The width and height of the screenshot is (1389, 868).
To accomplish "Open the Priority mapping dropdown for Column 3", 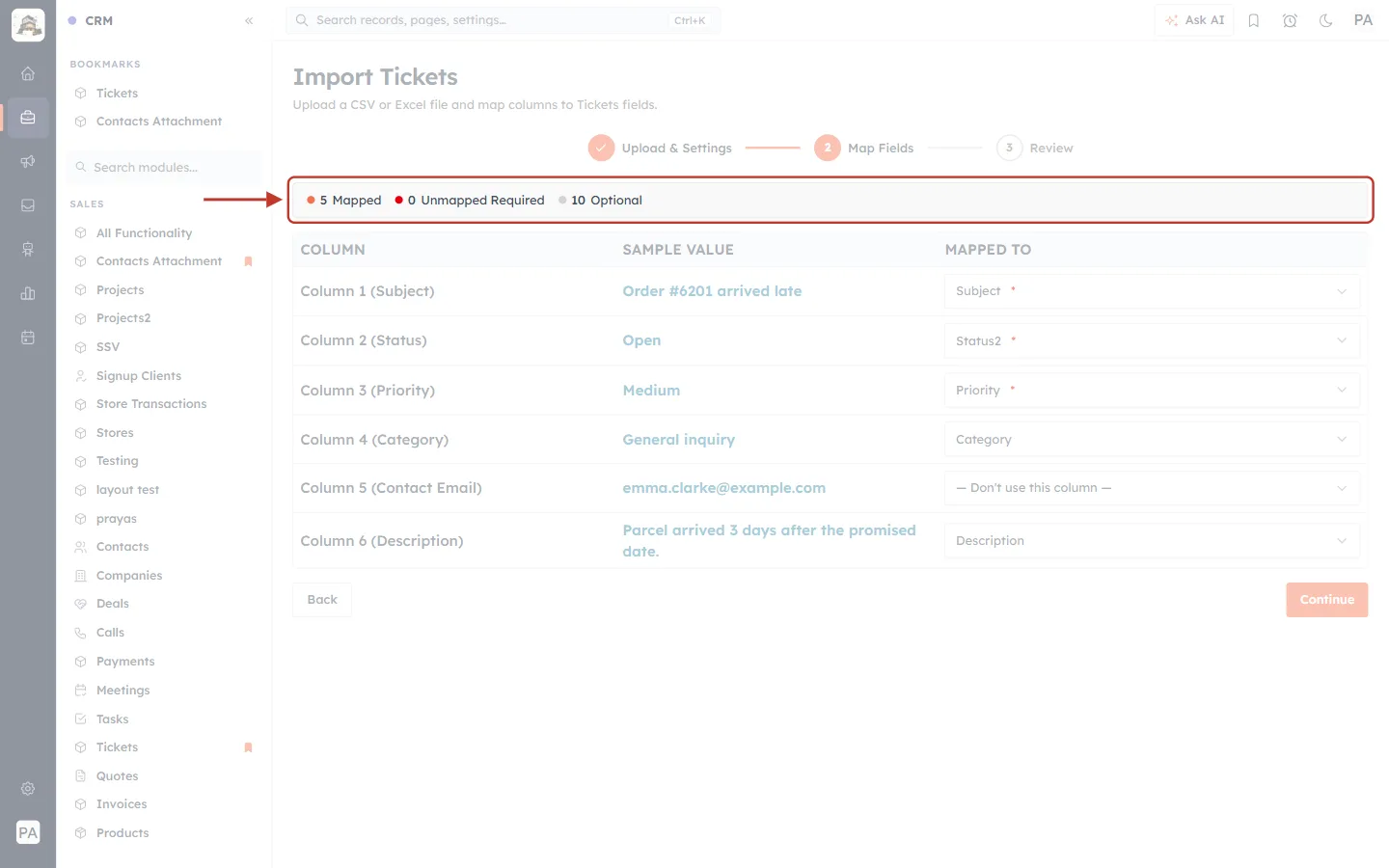I will (x=1152, y=391).
